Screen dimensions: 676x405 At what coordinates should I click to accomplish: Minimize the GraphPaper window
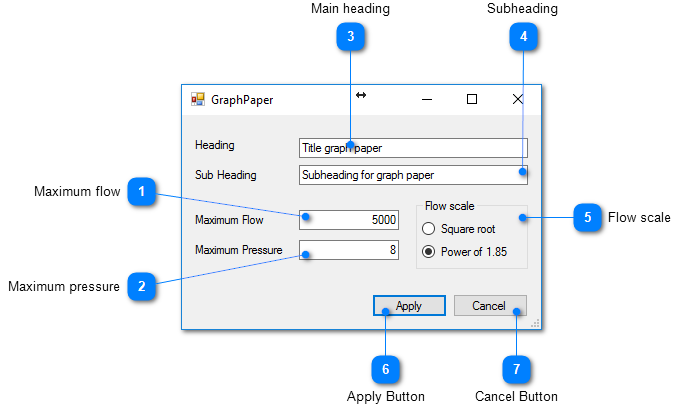(426, 99)
